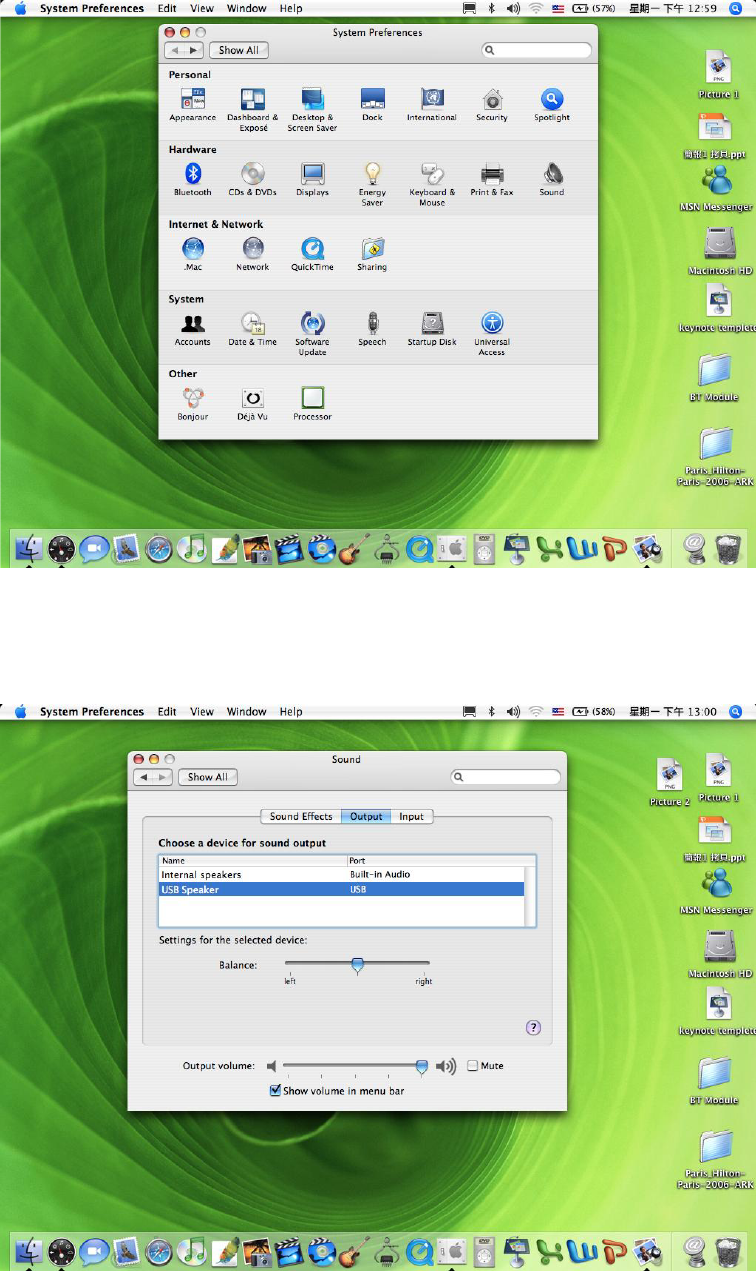The image size is (756, 1271).
Task: Open Software Update preferences
Action: tap(312, 334)
